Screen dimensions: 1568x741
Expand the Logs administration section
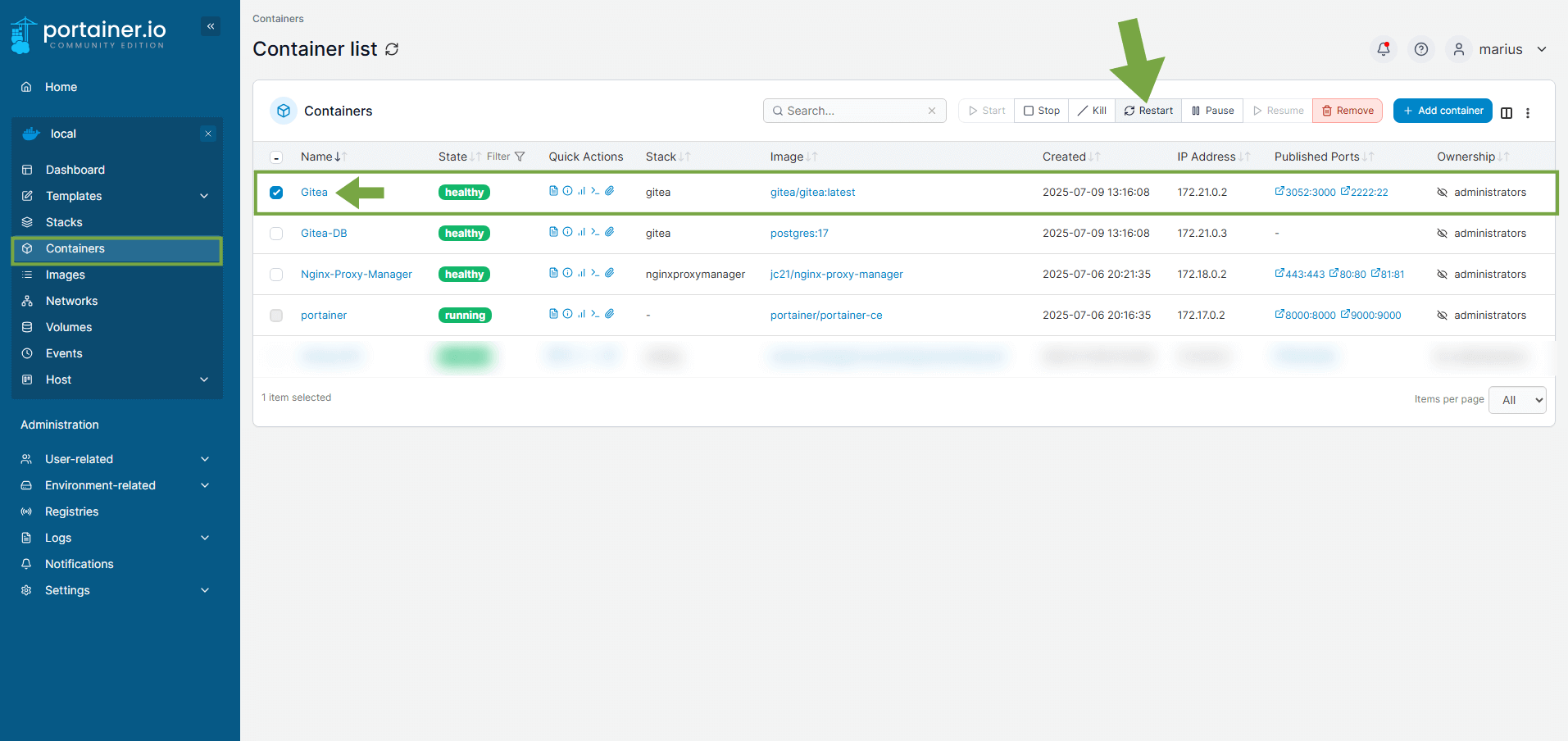(116, 538)
